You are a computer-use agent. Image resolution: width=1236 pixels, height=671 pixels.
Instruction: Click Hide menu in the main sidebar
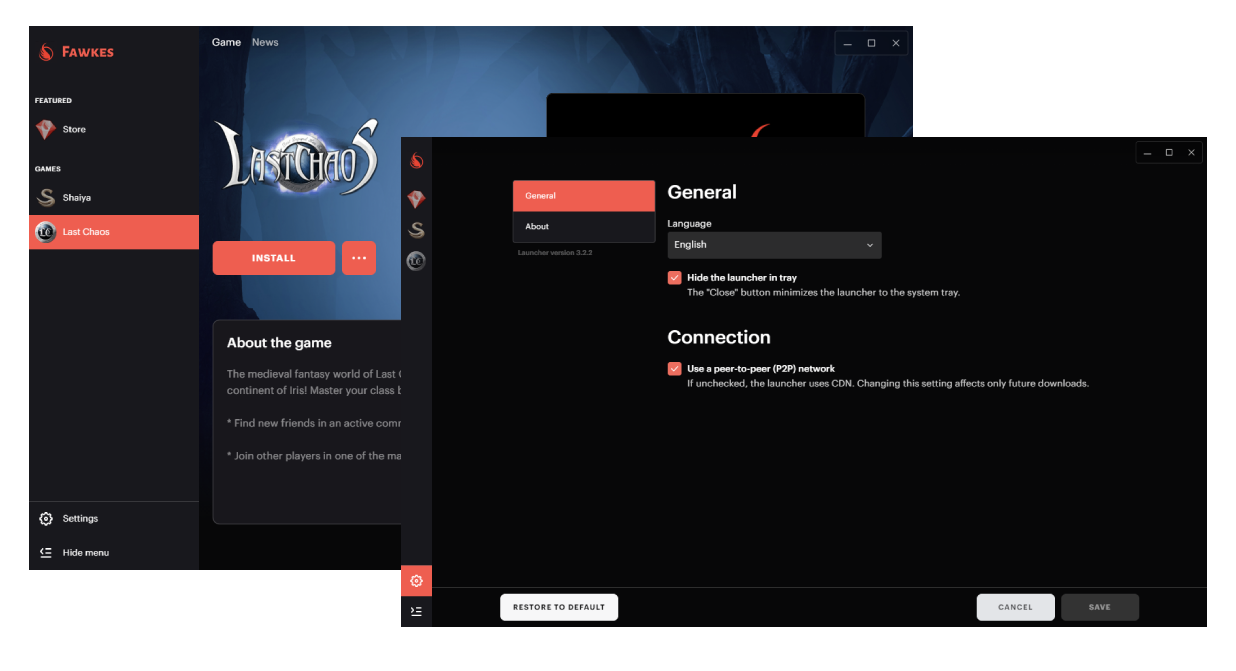[x=114, y=552]
